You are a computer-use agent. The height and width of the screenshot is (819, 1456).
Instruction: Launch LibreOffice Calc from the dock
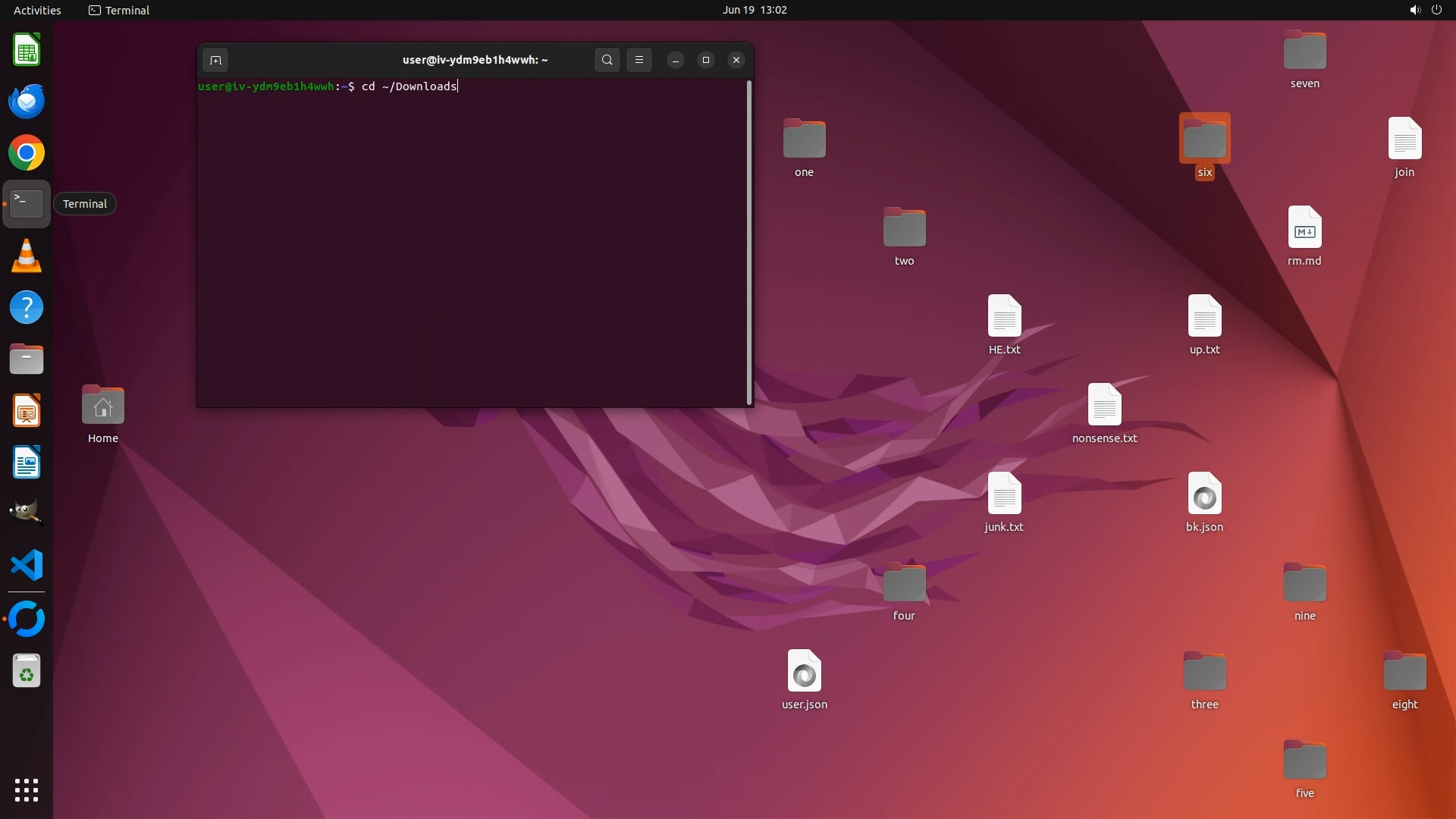tap(27, 51)
